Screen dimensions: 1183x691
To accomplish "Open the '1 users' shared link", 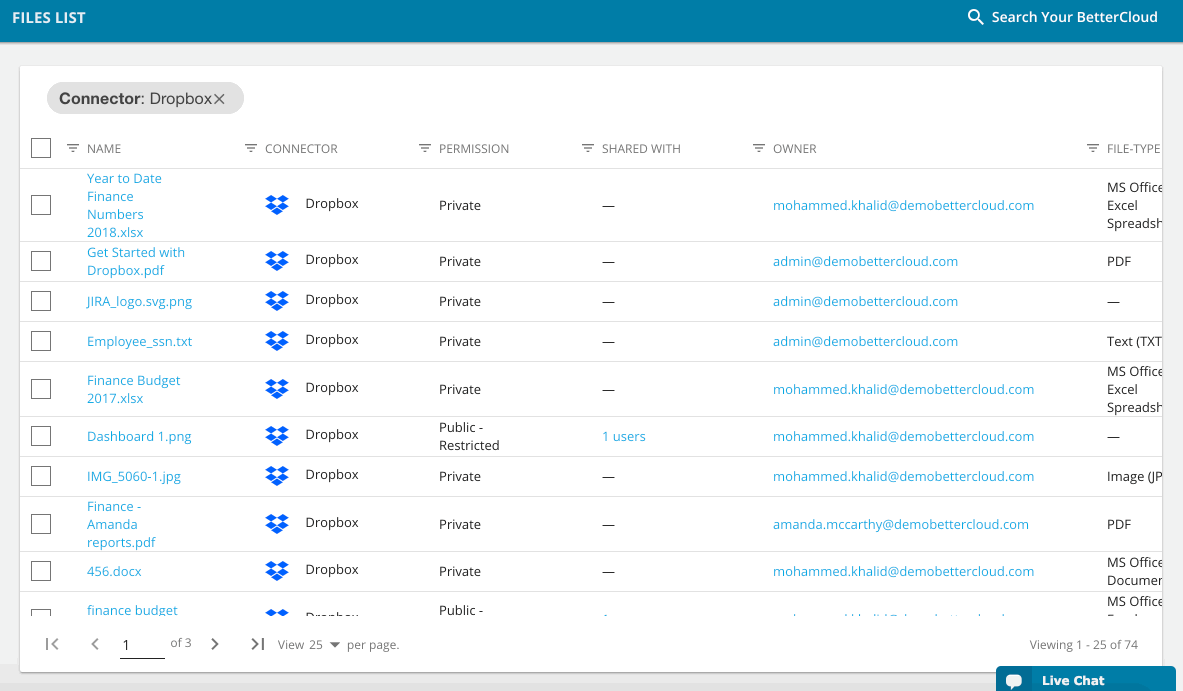I will (x=623, y=436).
